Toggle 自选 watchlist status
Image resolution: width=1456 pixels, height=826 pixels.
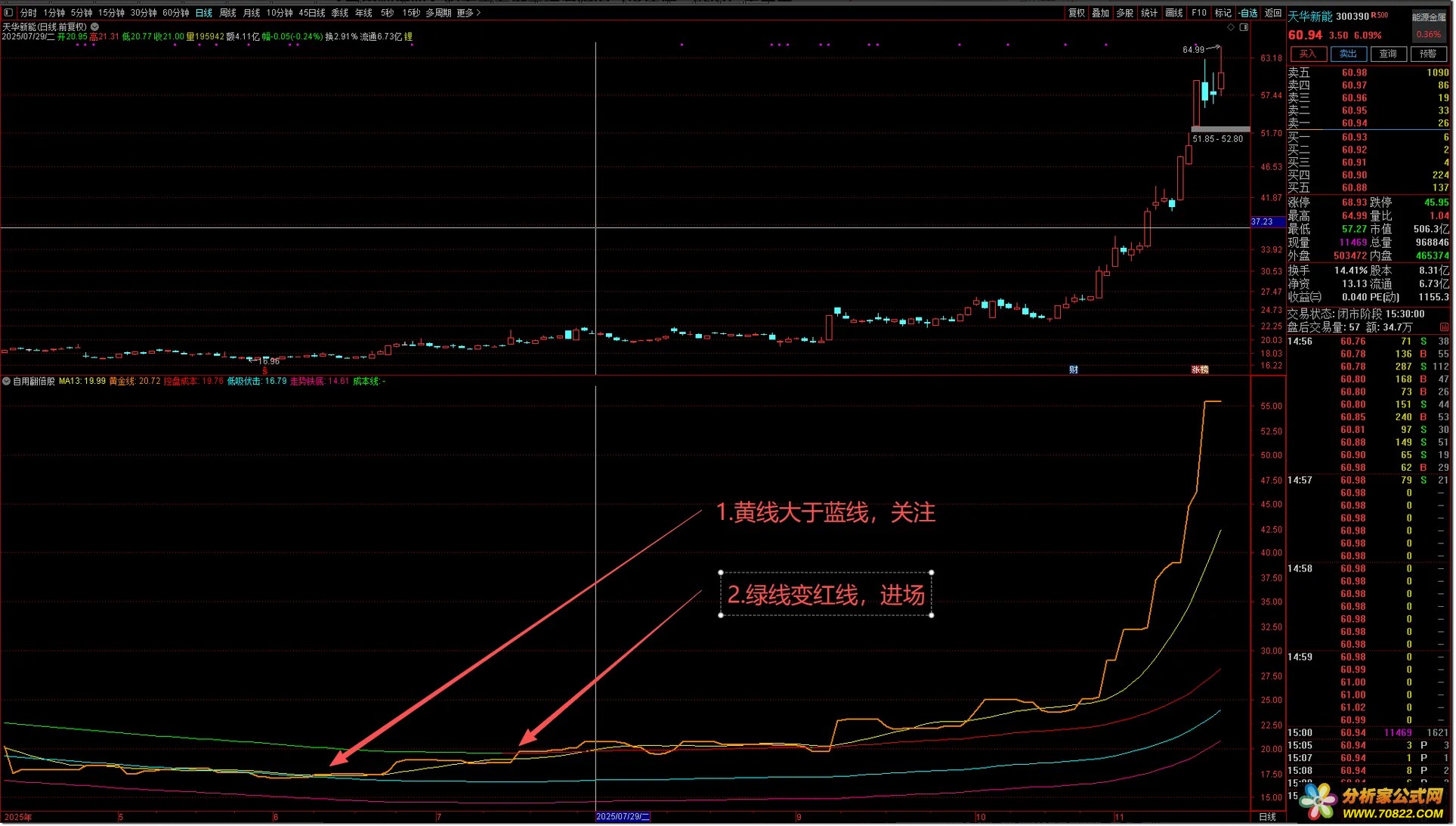pos(1248,13)
